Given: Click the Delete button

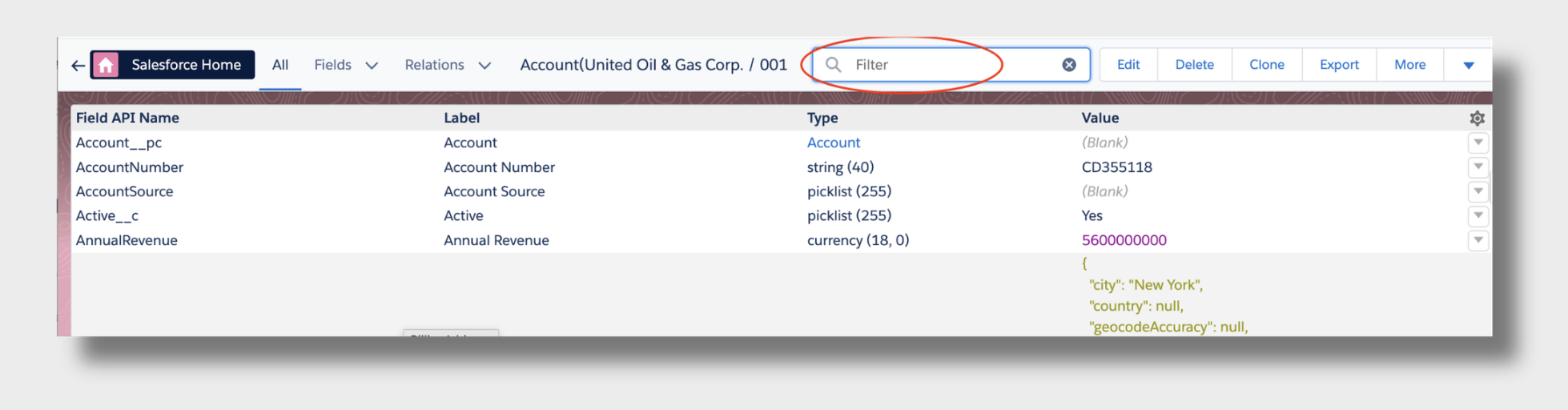Looking at the screenshot, I should pyautogui.click(x=1194, y=65).
